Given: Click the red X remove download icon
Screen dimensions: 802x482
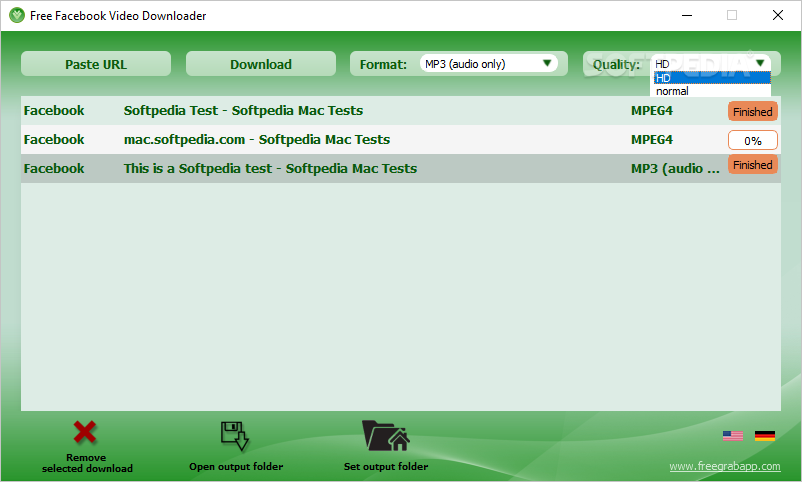Looking at the screenshot, I should tap(85, 432).
